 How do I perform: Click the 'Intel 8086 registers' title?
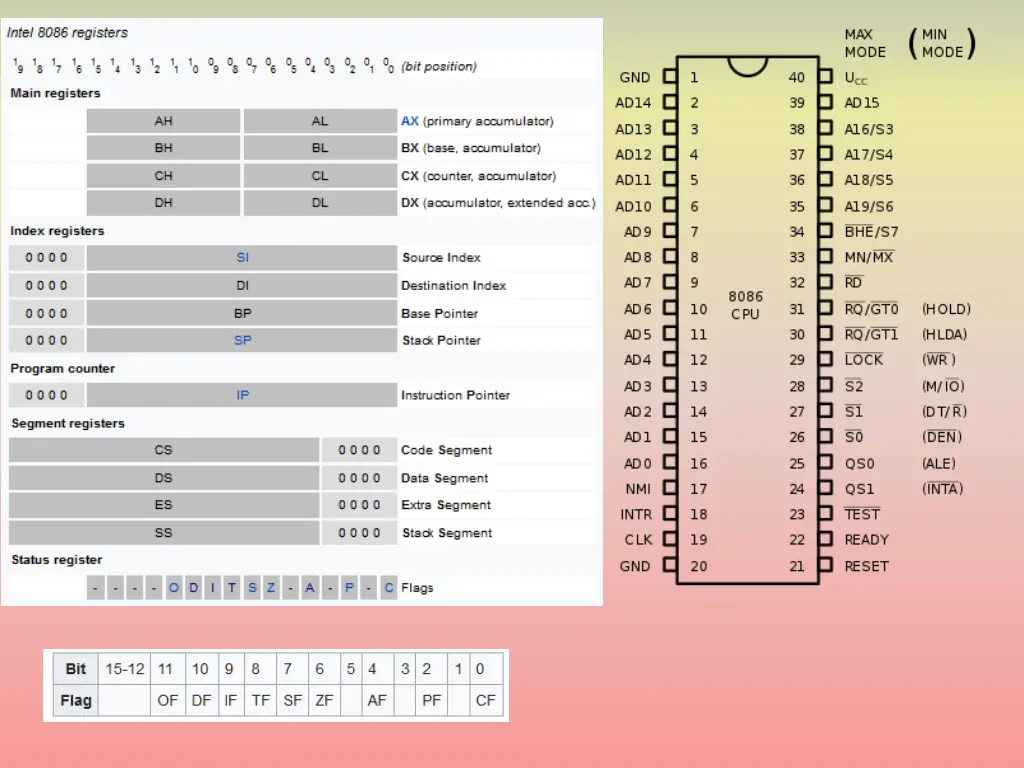coord(67,33)
